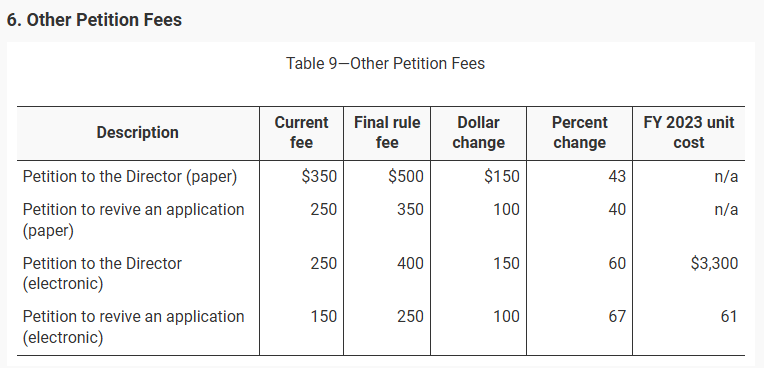Click the Percent change column header
764x368 pixels.
point(579,133)
